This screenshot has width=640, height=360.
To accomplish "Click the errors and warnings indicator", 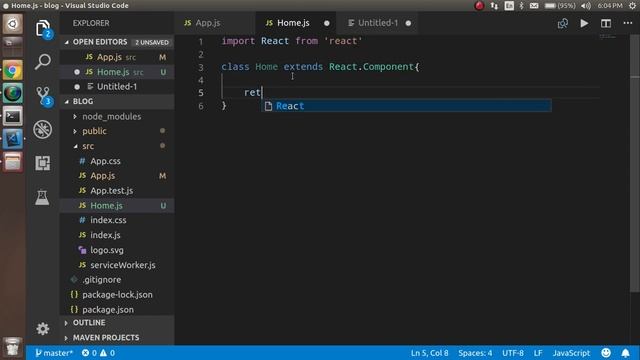I will click(98, 353).
